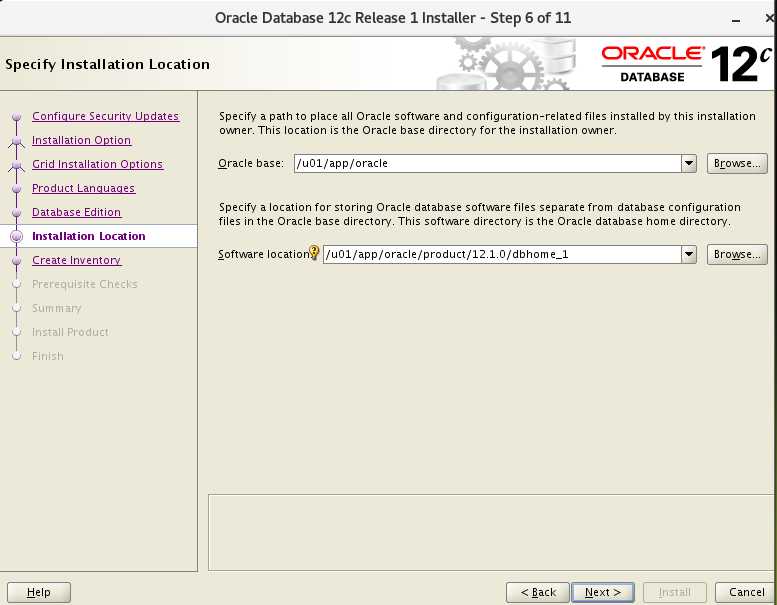777x605 pixels.
Task: Expand the Software location dropdown arrow
Action: click(689, 255)
